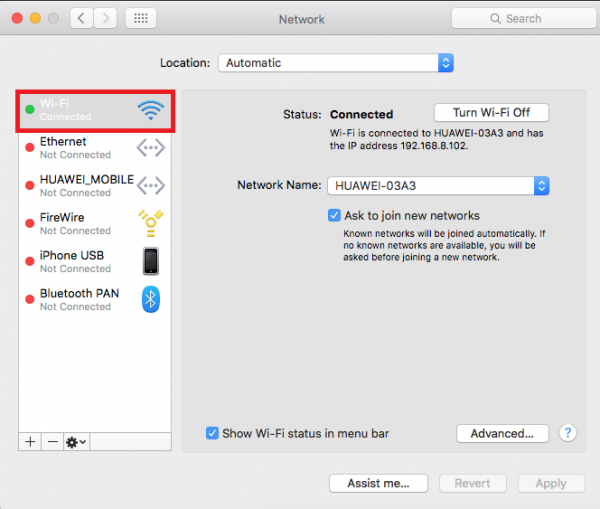Select HUAWEI_MOBILE service in list

click(x=95, y=186)
